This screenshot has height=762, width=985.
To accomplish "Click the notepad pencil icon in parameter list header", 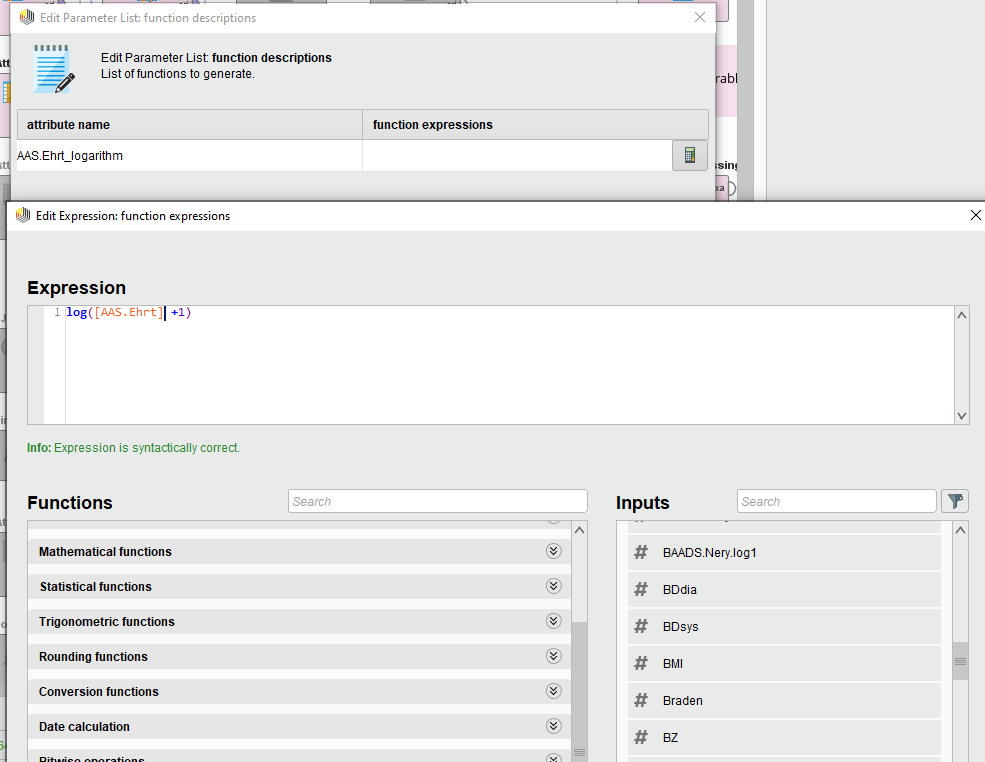I will tap(54, 69).
